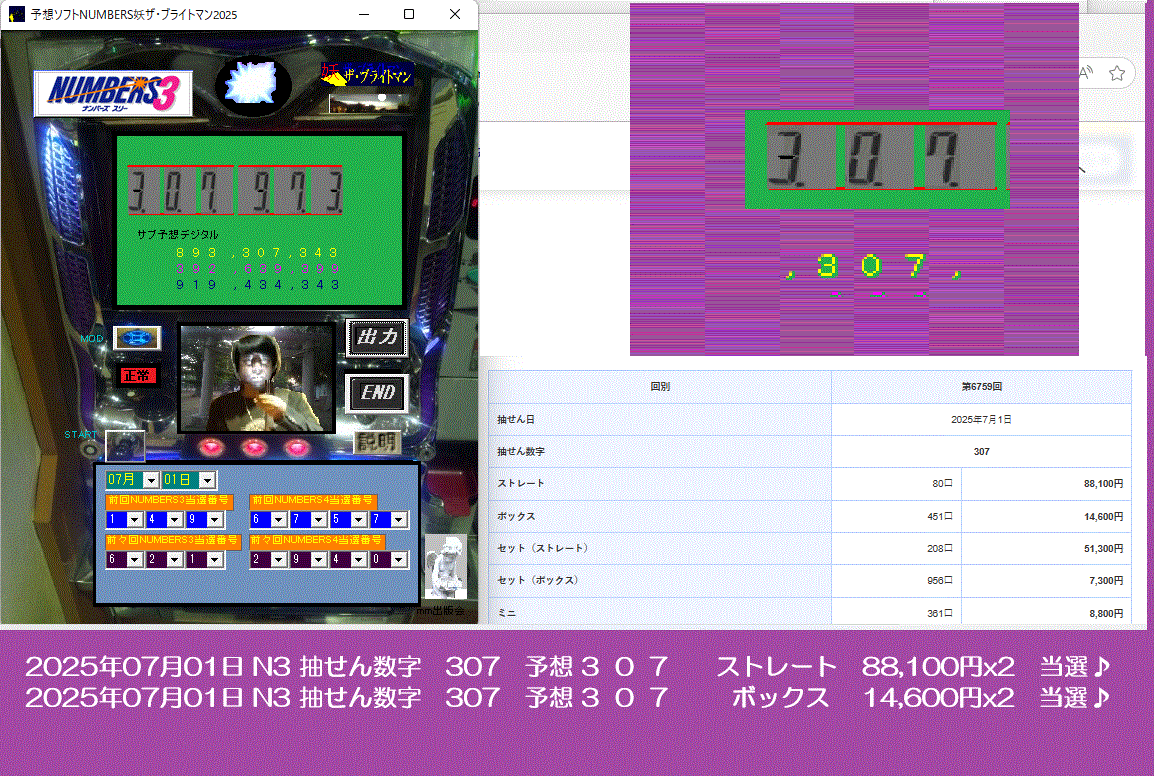Click the yellow , 3 0 7 , text
1154x776 pixels.
coord(872,267)
